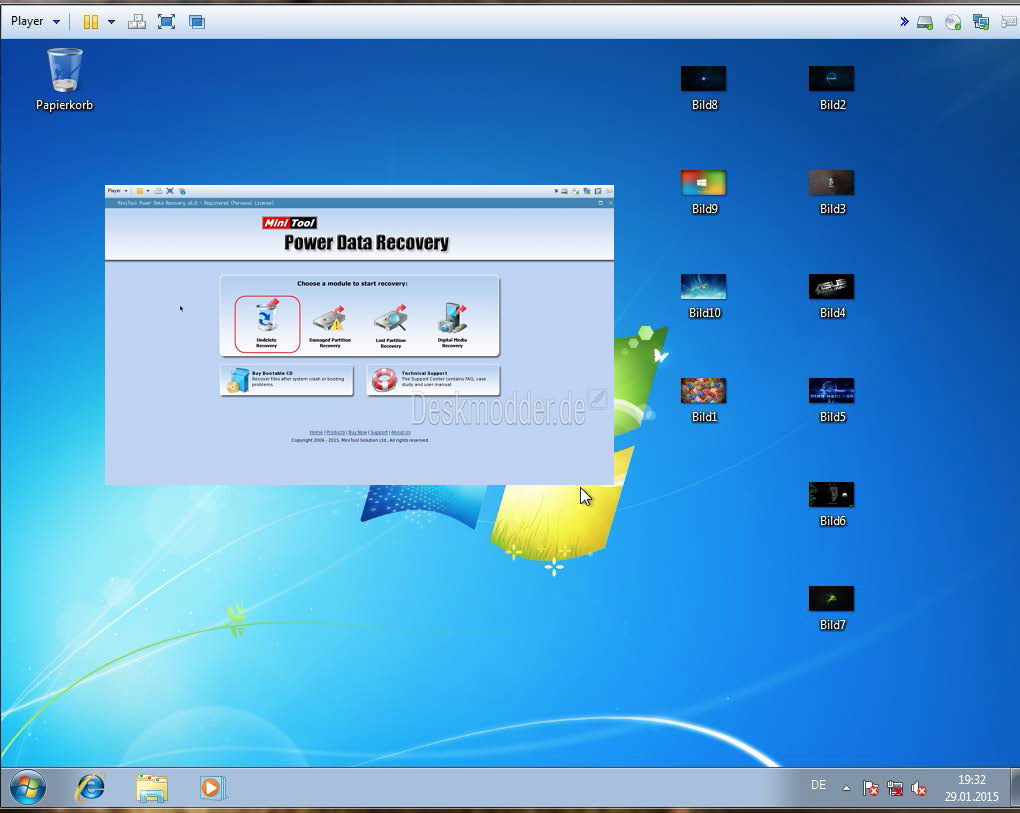
Task: Click the pause icon in the inner player toolbar
Action: click(139, 191)
